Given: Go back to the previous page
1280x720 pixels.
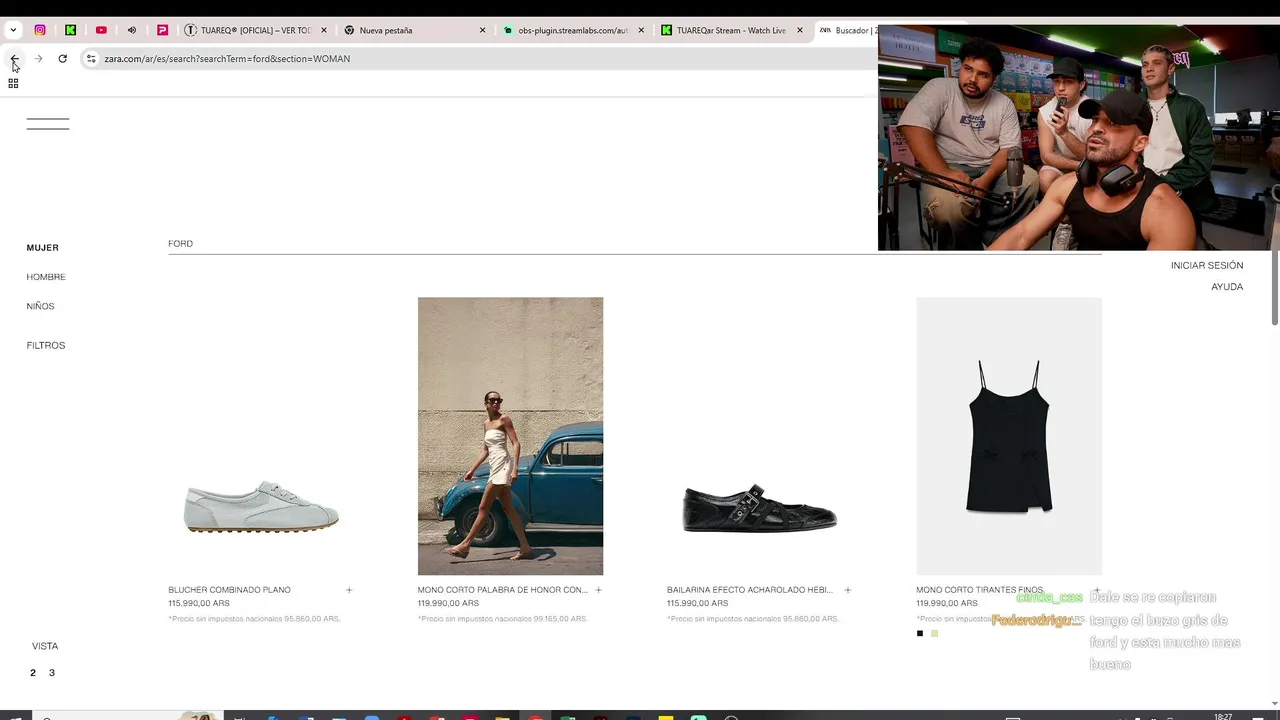Looking at the screenshot, I should tap(14, 59).
